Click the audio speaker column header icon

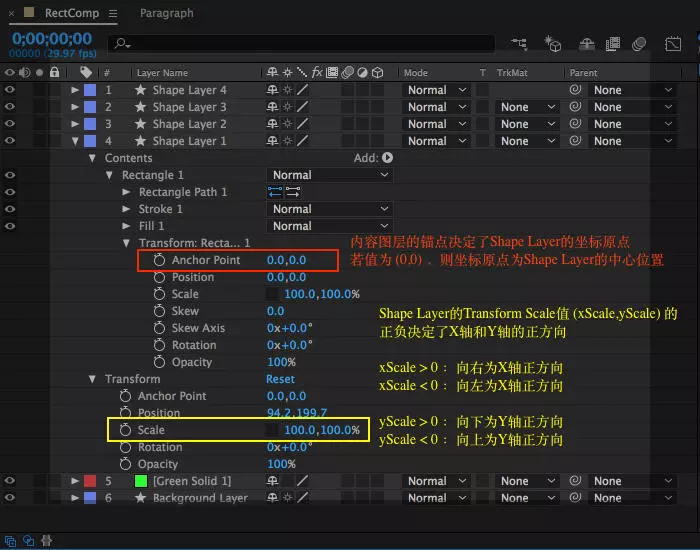25,72
